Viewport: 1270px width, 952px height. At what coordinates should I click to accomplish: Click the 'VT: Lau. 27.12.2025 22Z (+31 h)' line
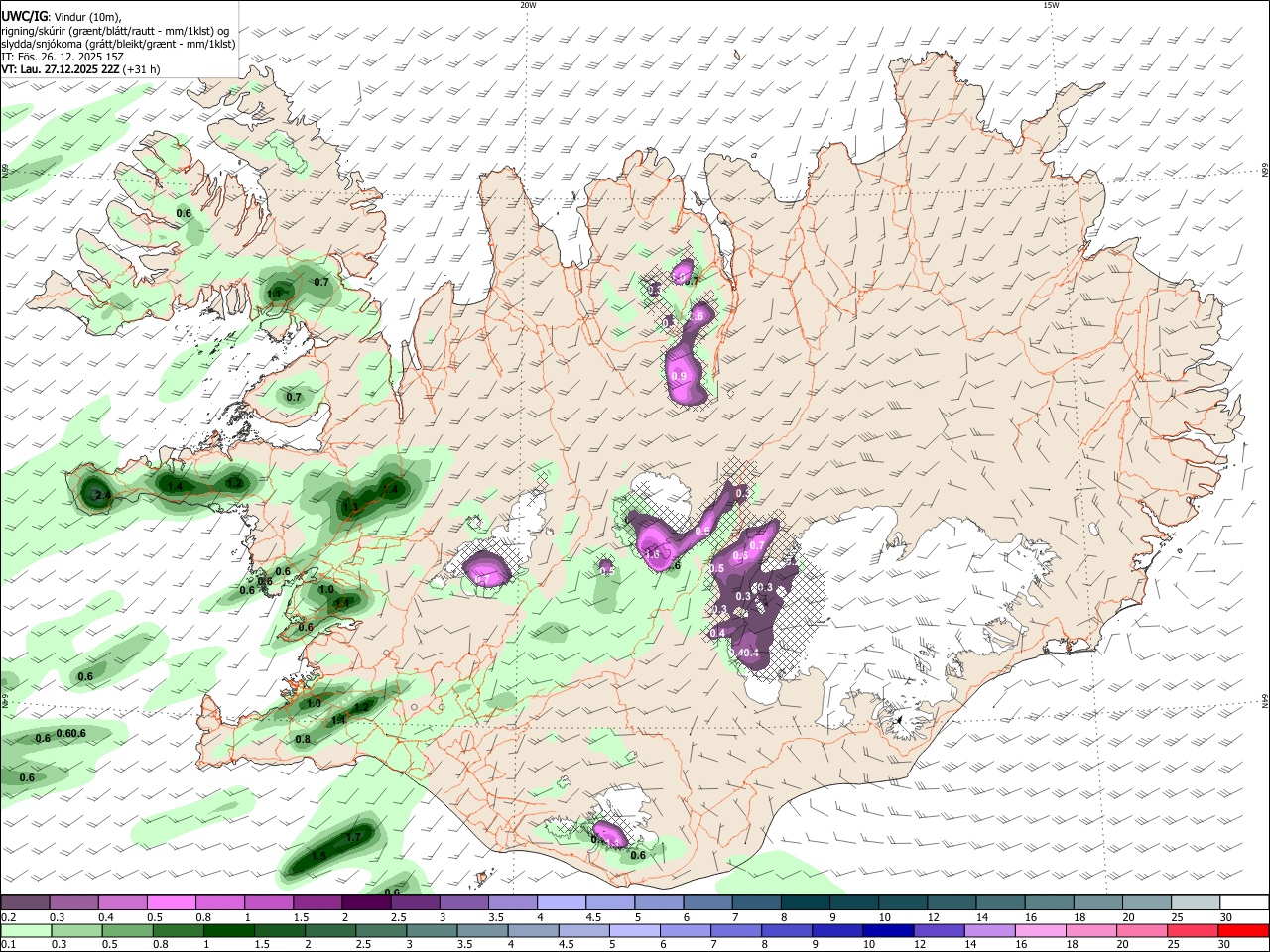pos(80,69)
